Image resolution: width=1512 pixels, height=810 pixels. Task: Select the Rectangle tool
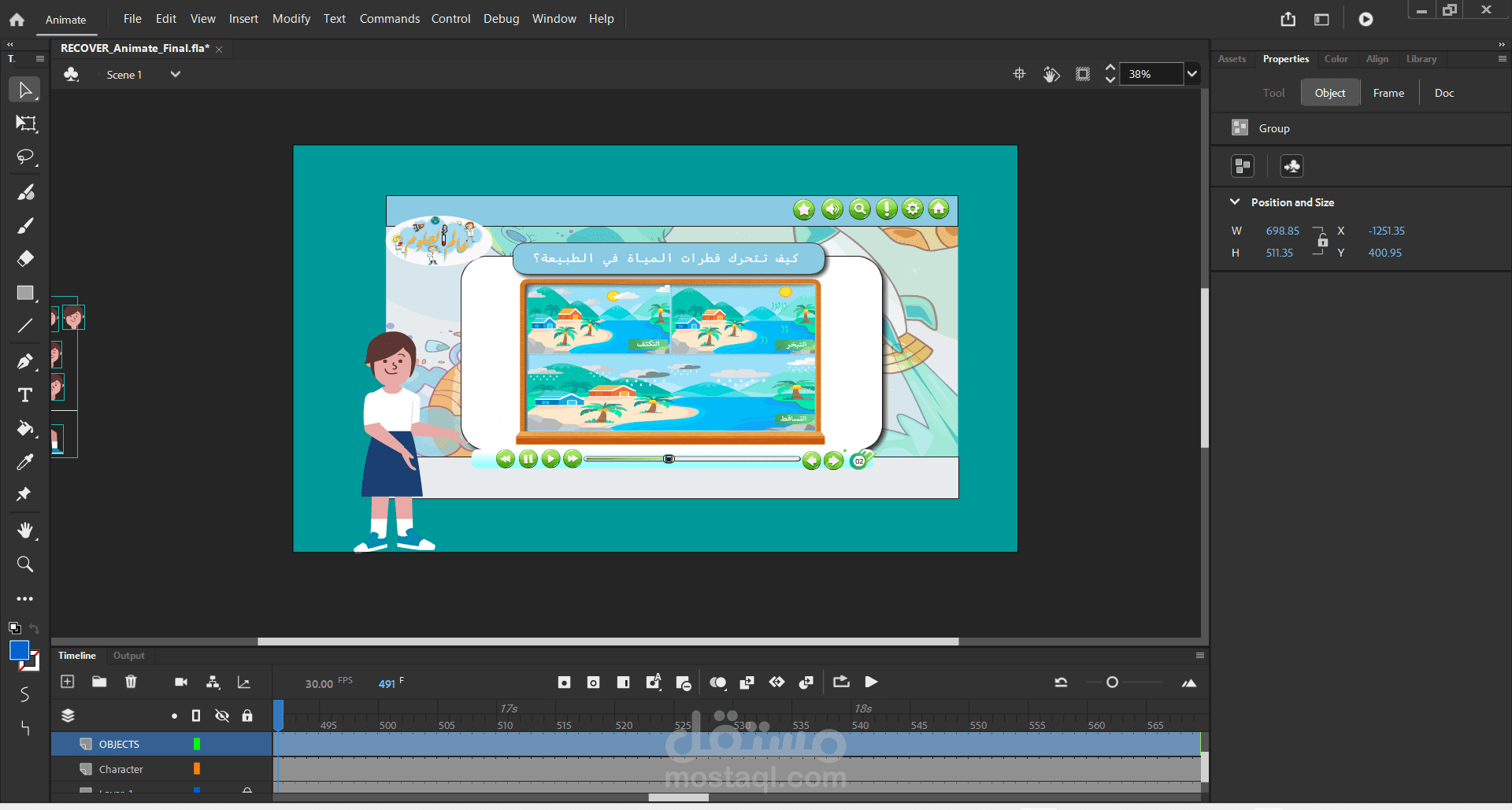(25, 293)
